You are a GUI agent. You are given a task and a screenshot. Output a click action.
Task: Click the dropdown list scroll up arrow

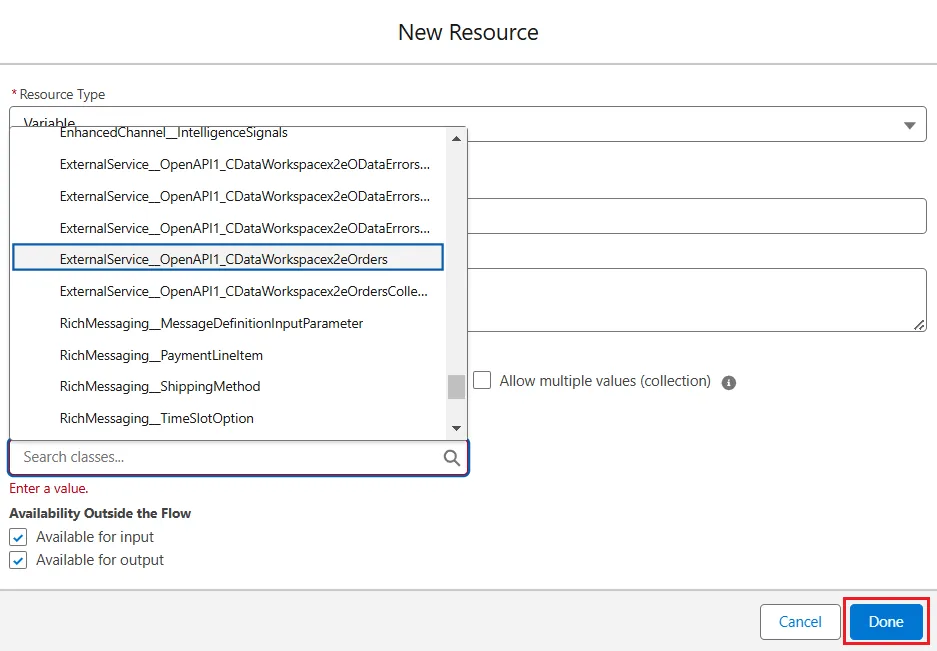pos(457,136)
